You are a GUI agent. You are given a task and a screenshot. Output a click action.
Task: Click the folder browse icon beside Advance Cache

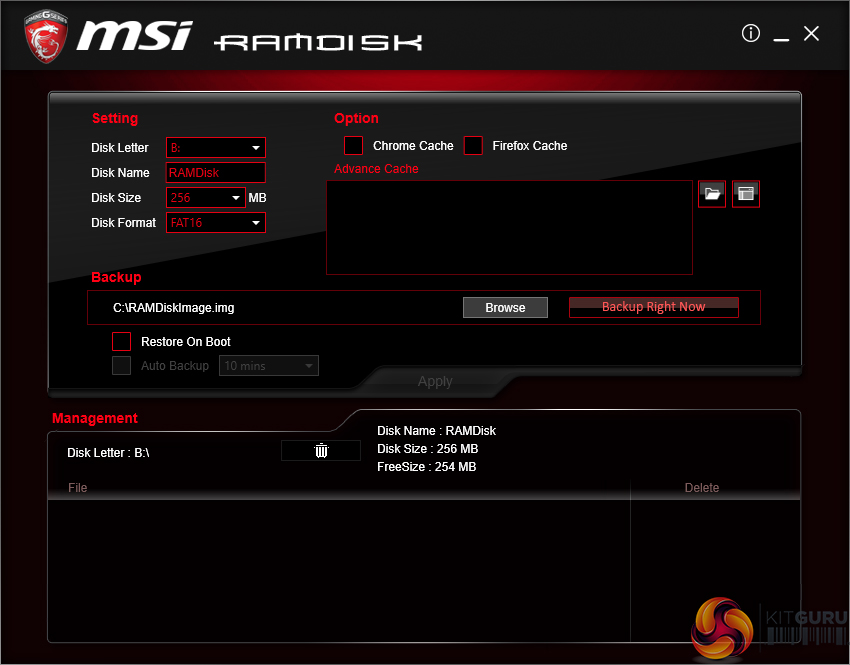click(x=712, y=194)
